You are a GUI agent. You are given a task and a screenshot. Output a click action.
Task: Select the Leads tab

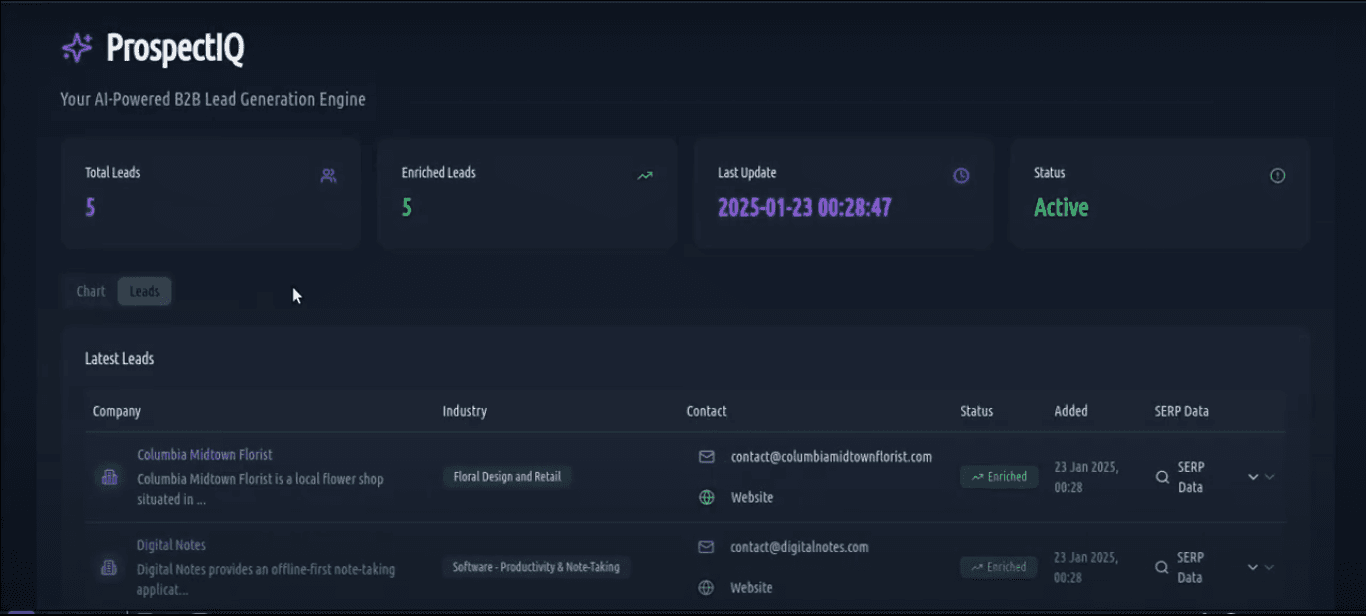[x=144, y=291]
